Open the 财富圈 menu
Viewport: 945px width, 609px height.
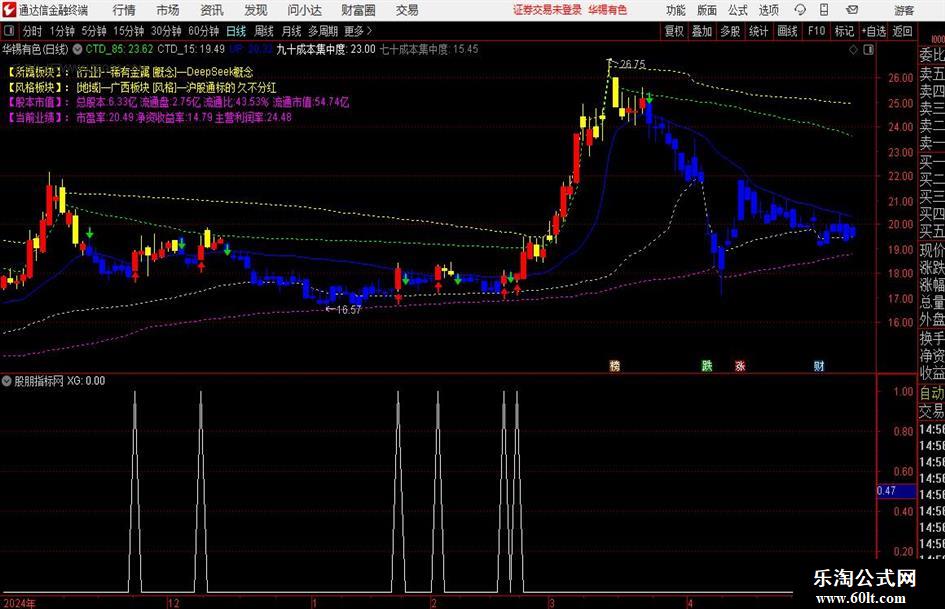358,10
